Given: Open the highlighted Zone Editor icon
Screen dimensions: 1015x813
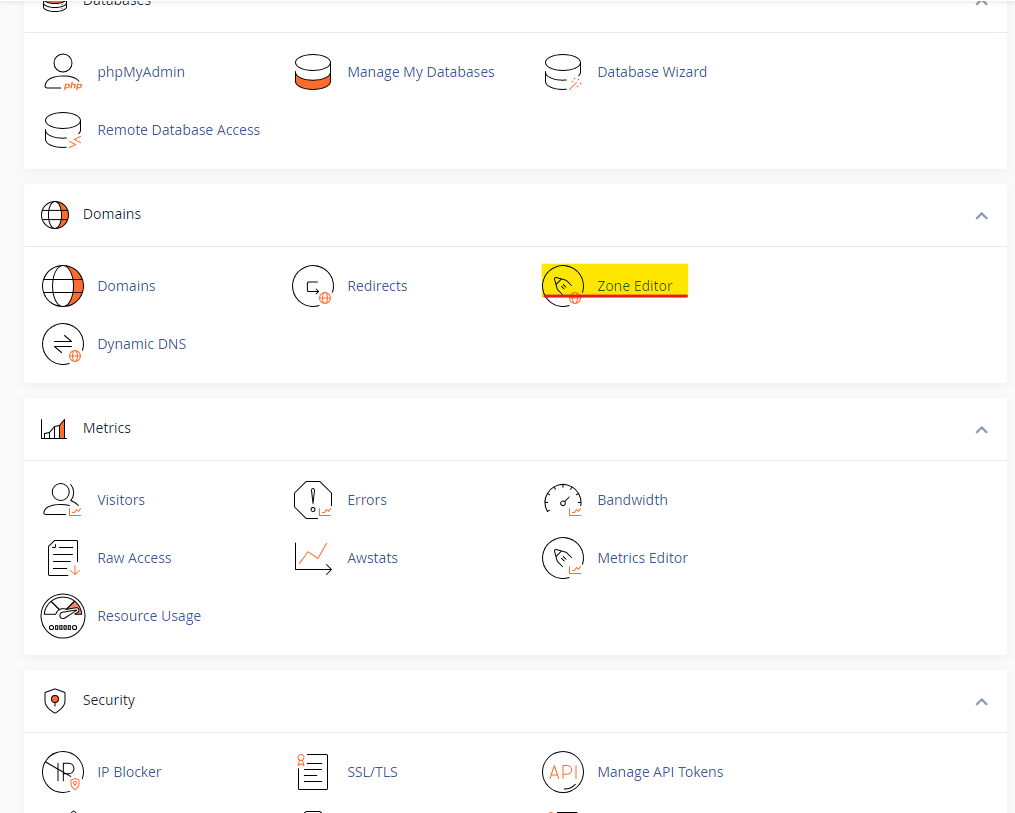Looking at the screenshot, I should tap(563, 285).
